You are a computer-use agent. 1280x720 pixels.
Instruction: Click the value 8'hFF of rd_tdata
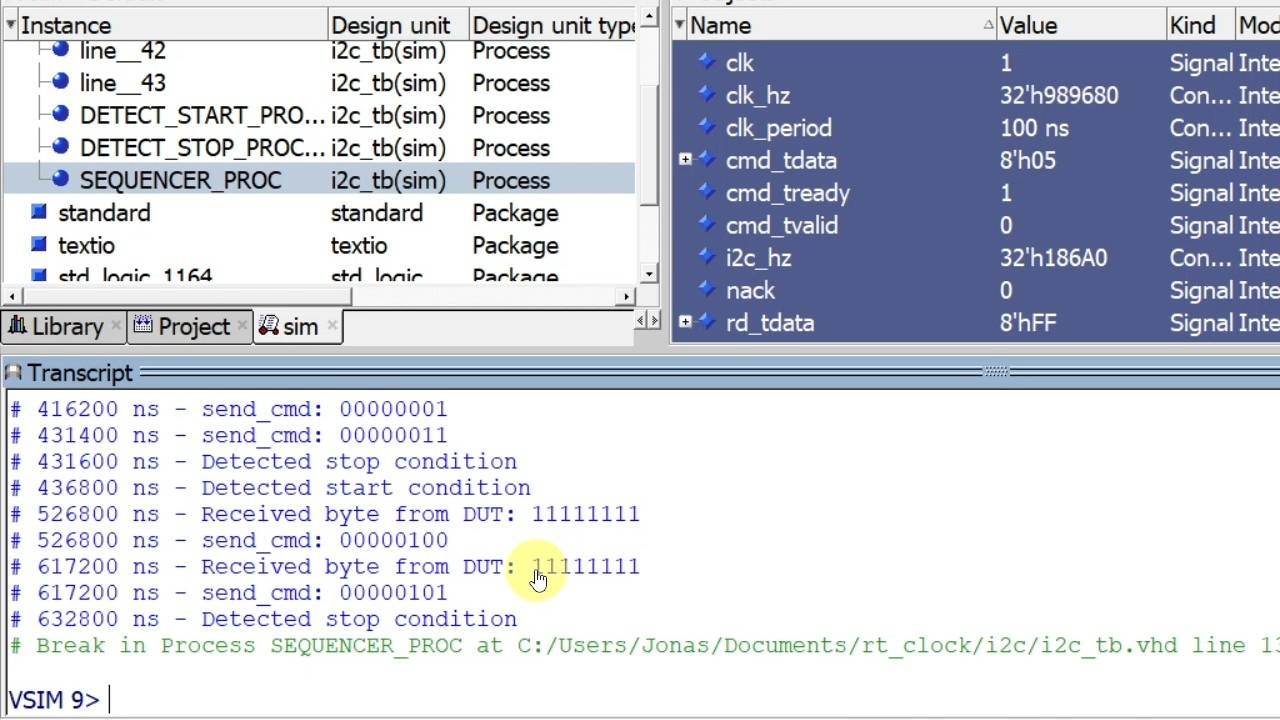pyautogui.click(x=1027, y=322)
